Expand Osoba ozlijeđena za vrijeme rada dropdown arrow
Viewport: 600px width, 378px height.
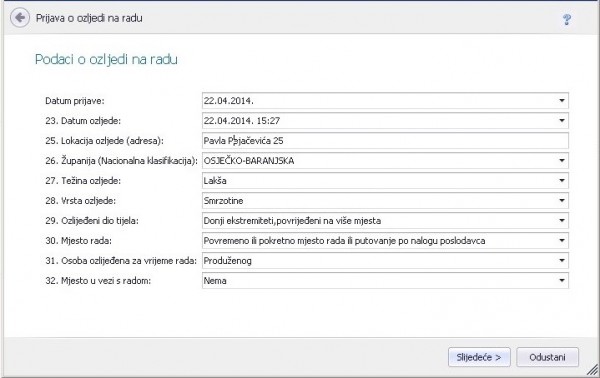pos(562,261)
